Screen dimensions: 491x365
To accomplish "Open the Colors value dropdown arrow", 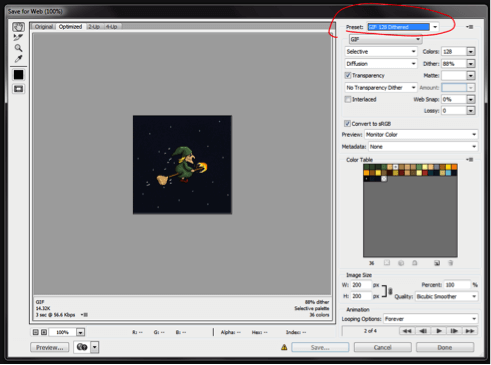I will click(471, 52).
